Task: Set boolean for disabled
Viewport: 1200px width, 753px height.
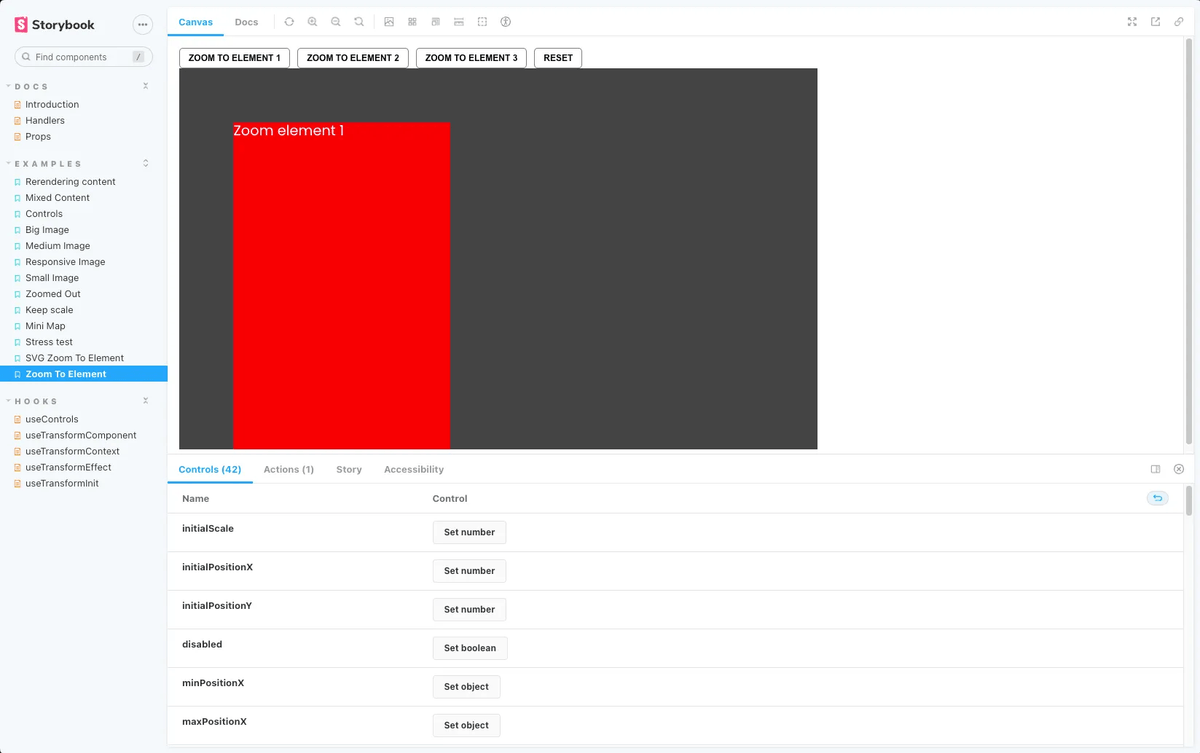Action: click(470, 648)
